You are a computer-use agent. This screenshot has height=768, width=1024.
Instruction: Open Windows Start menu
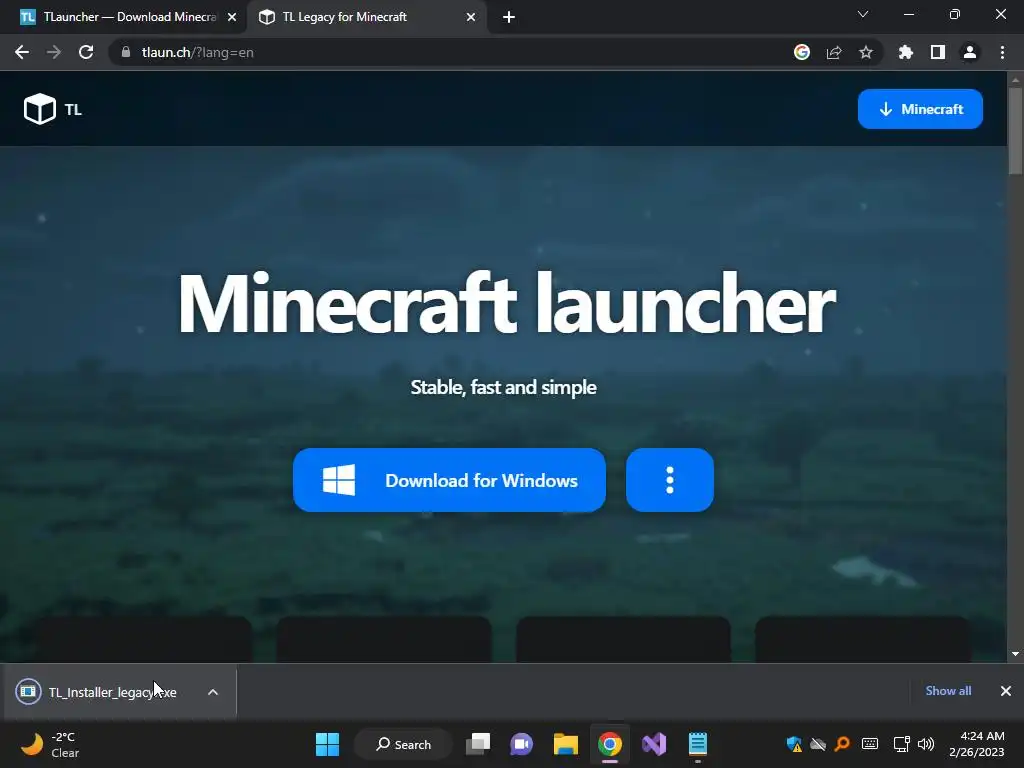[x=327, y=744]
